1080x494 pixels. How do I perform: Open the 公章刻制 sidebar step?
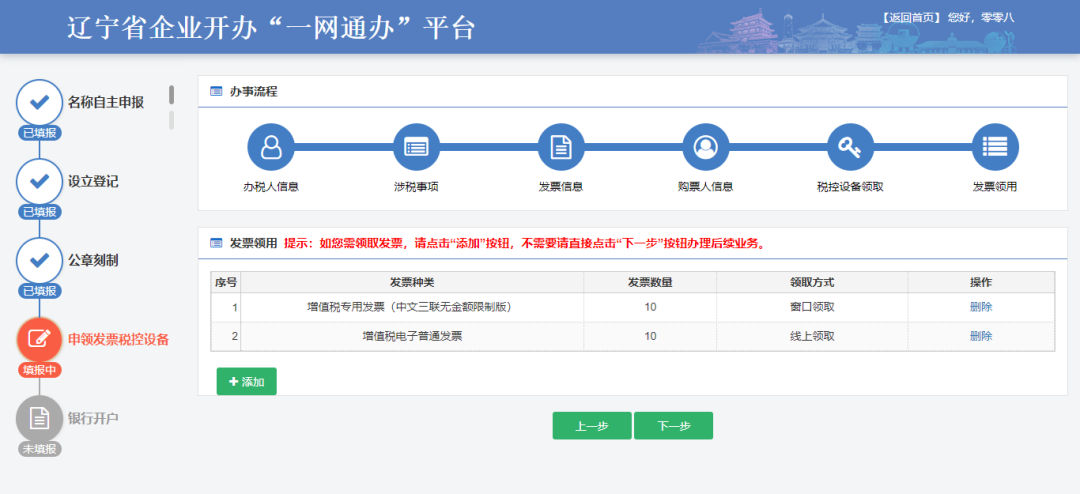[x=93, y=260]
